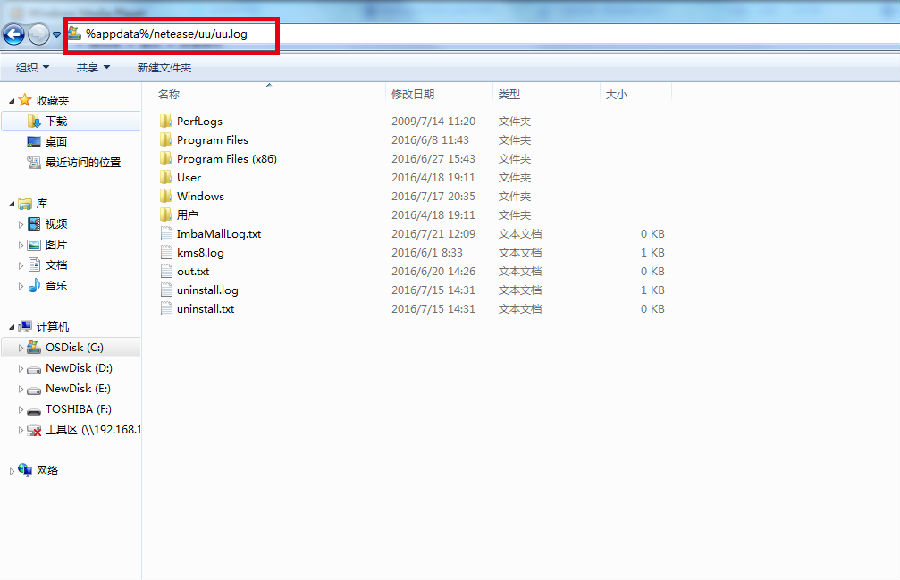
Task: Expand the 视频 library node
Action: [x=21, y=224]
